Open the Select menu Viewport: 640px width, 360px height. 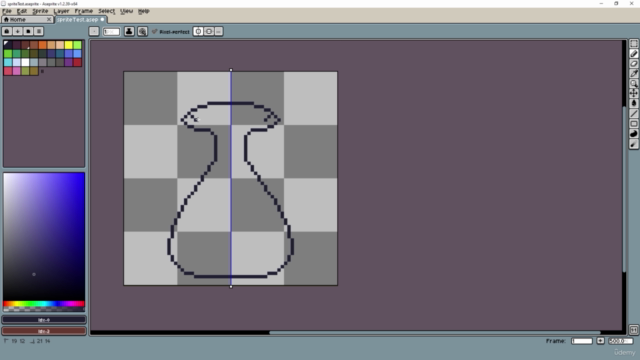(107, 11)
